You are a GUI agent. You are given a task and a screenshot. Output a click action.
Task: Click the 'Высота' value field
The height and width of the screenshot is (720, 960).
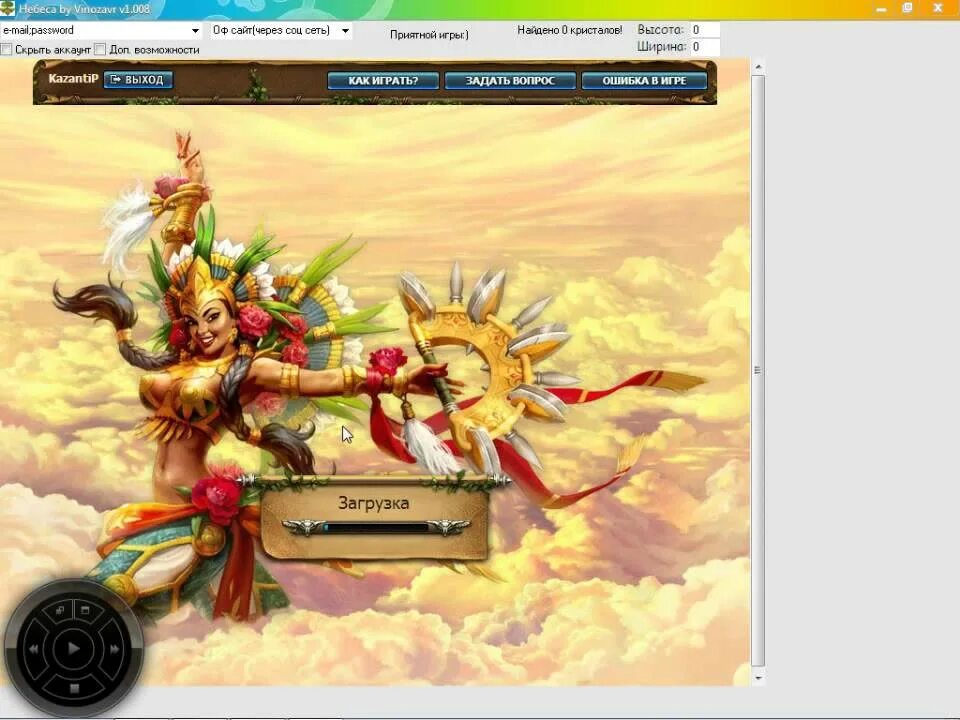click(704, 29)
